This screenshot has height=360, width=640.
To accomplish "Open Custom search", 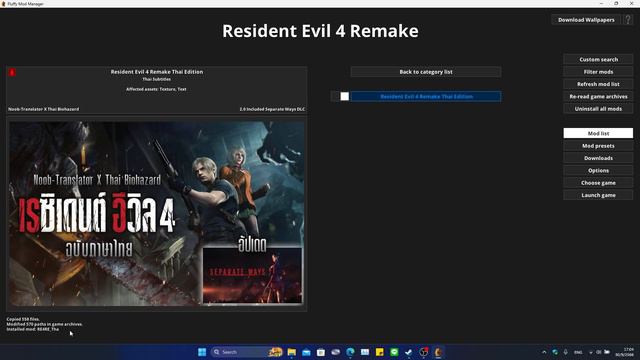I will [x=598, y=59].
